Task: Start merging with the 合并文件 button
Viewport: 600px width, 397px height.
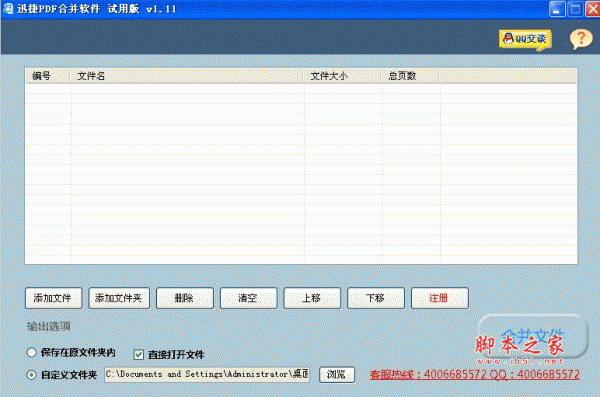Action: click(532, 337)
